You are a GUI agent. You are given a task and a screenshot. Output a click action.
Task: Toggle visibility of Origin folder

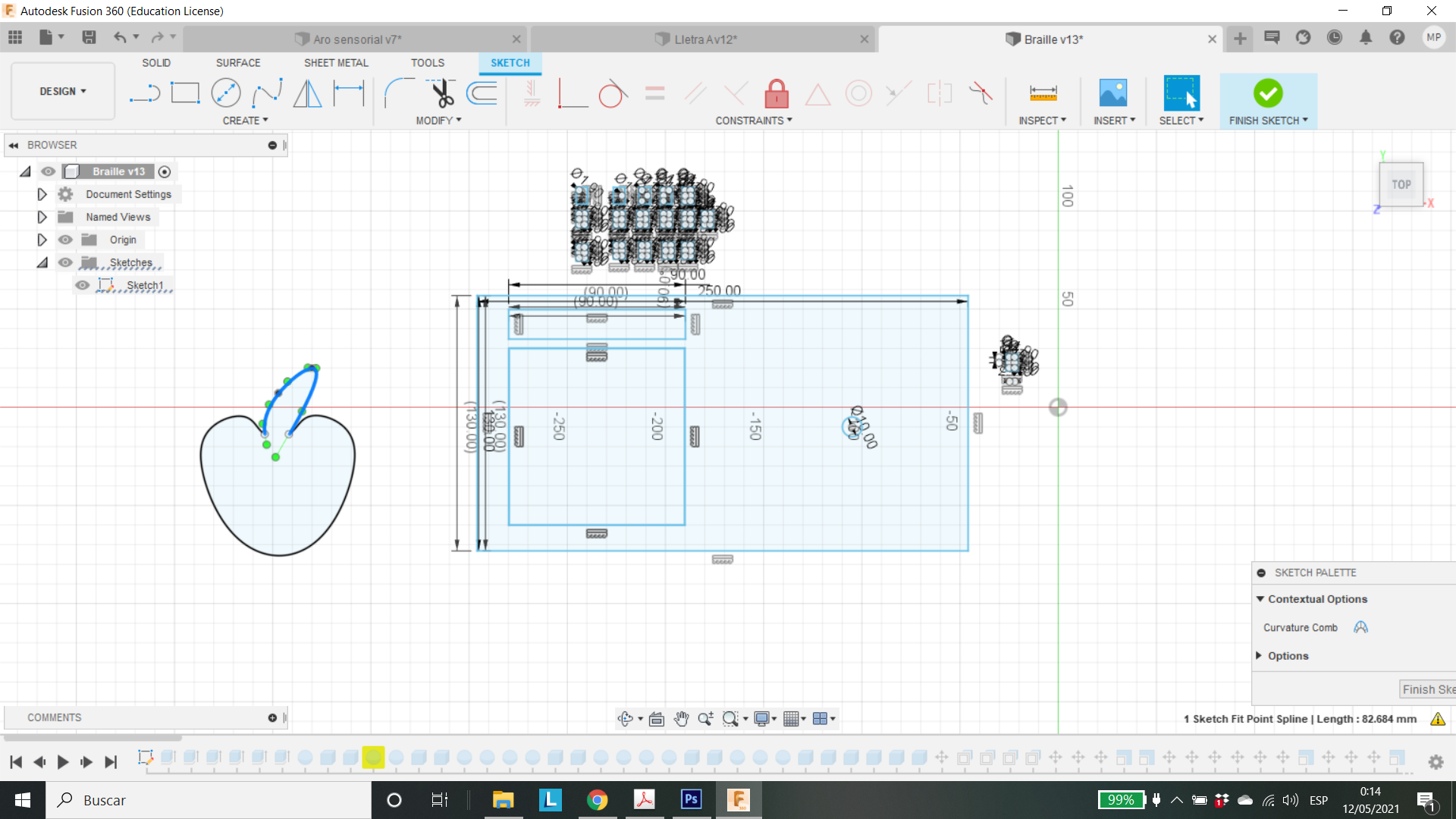65,240
